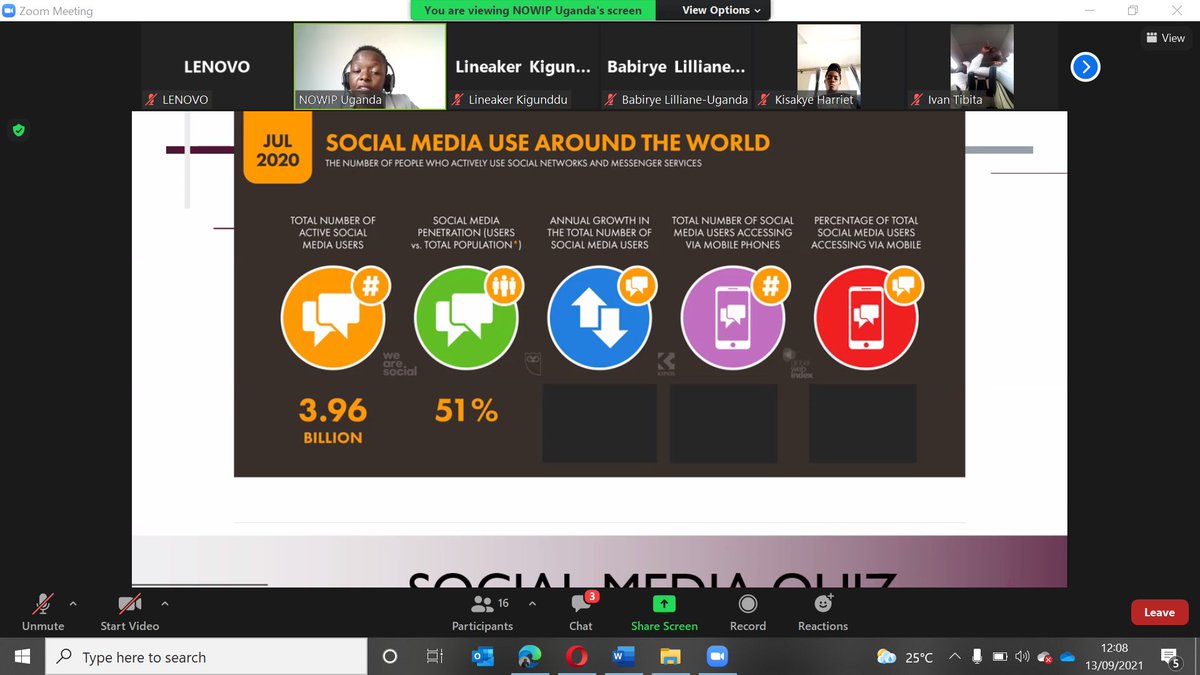Image resolution: width=1200 pixels, height=675 pixels.
Task: Click the 3.96 BILLION figure
Action: click(333, 420)
